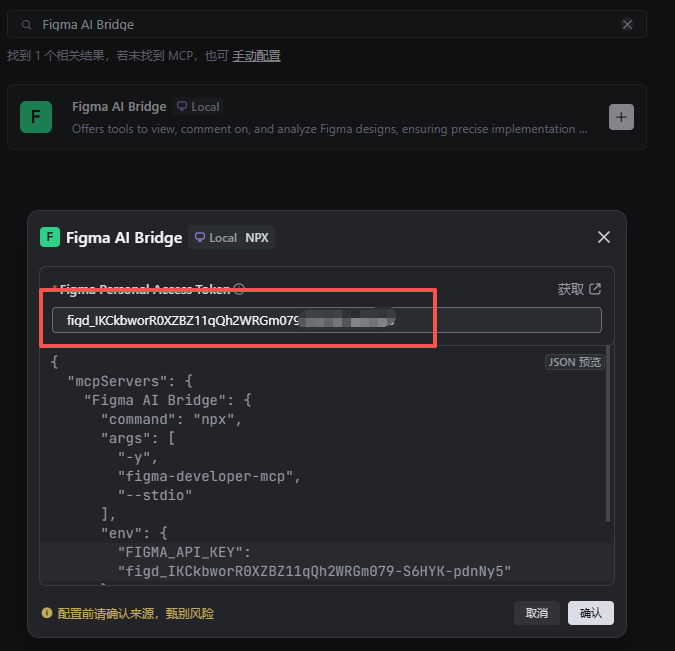Clear the search field with X icon
This screenshot has height=651, width=675.
click(x=627, y=24)
